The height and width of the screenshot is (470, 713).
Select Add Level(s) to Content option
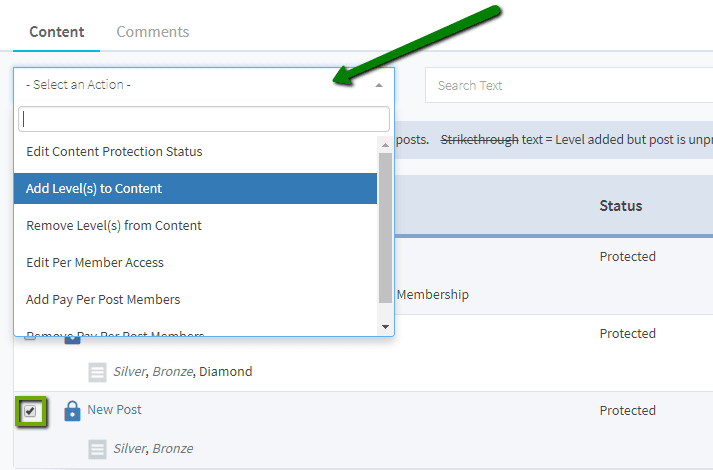click(x=196, y=188)
